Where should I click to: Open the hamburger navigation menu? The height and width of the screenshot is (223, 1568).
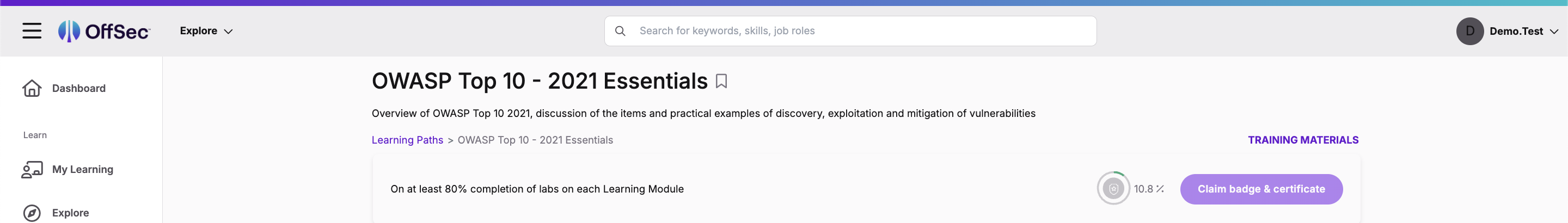tap(32, 31)
